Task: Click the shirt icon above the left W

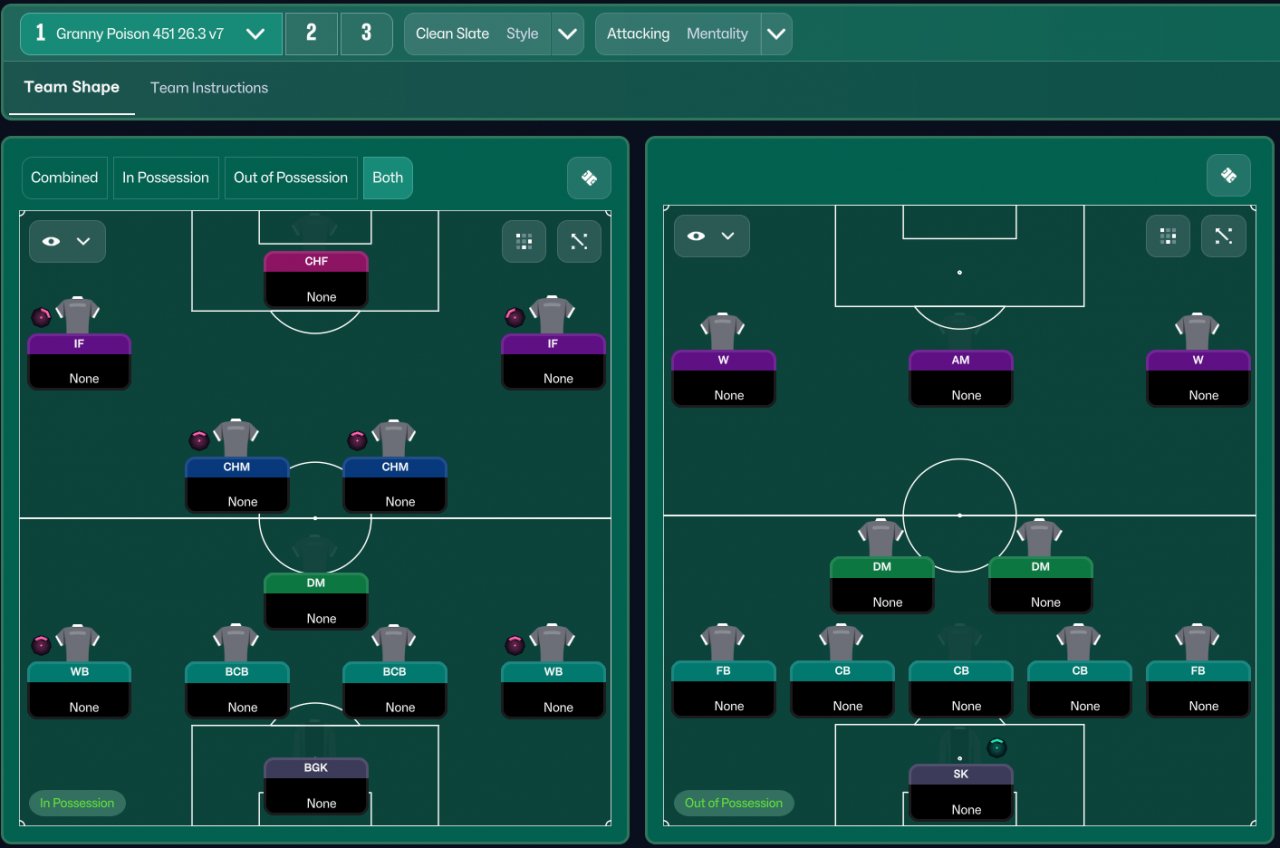Action: 723,332
